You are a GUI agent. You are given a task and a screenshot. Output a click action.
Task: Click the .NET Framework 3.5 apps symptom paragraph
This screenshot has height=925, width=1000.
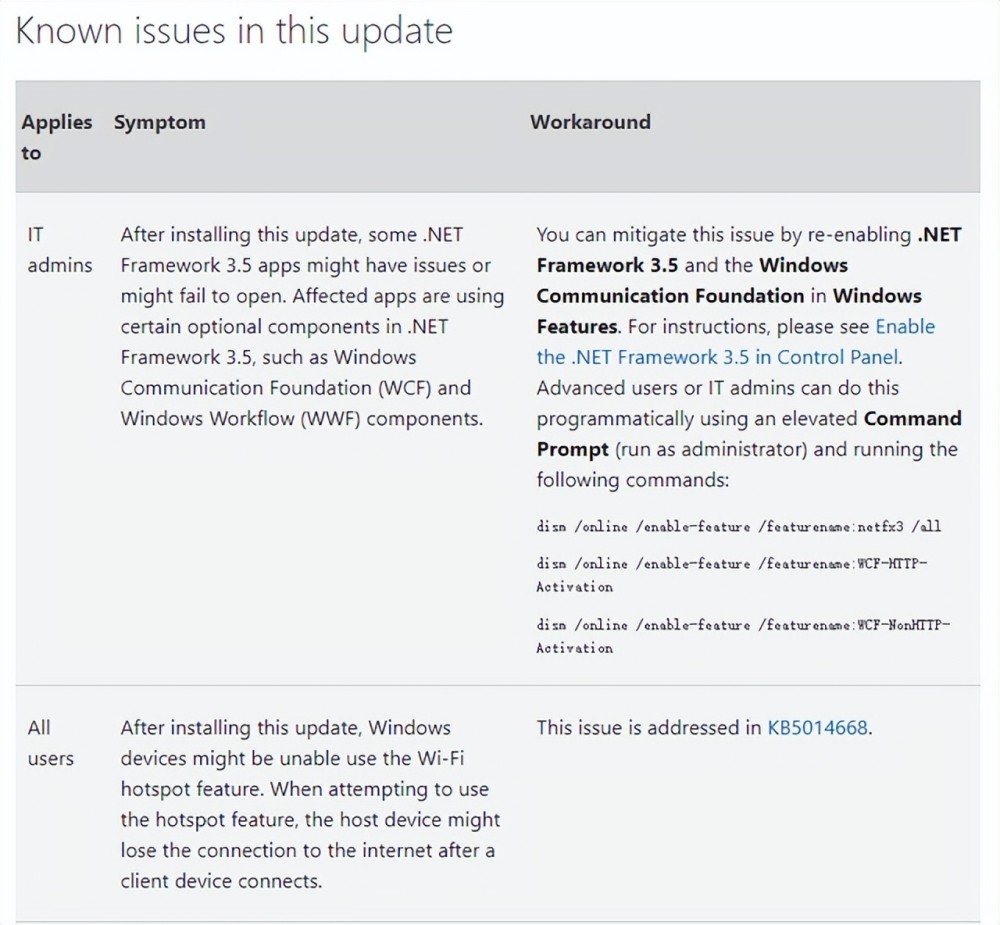pos(311,326)
